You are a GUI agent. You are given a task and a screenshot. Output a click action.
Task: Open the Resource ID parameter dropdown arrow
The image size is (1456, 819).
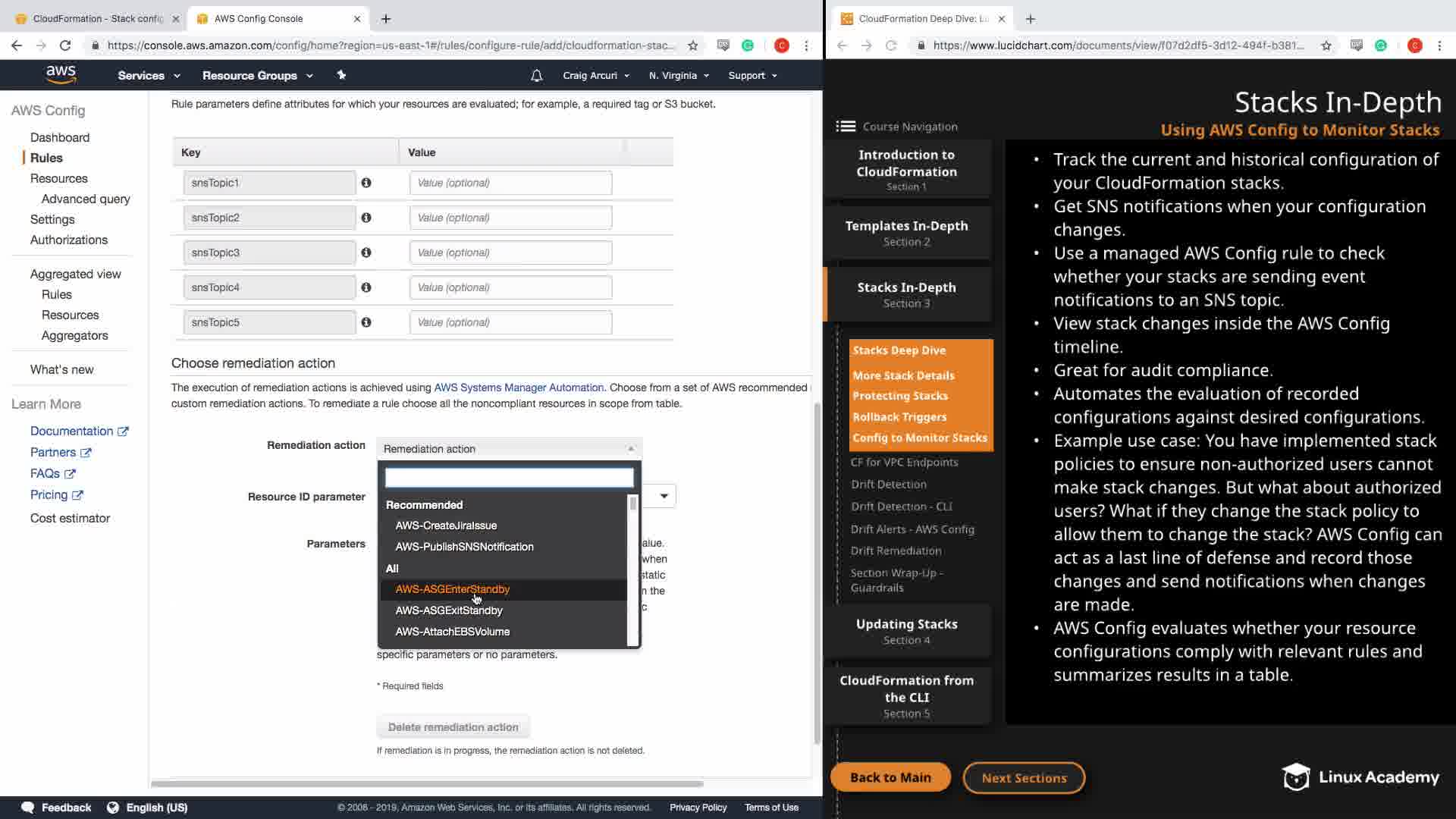click(x=664, y=496)
